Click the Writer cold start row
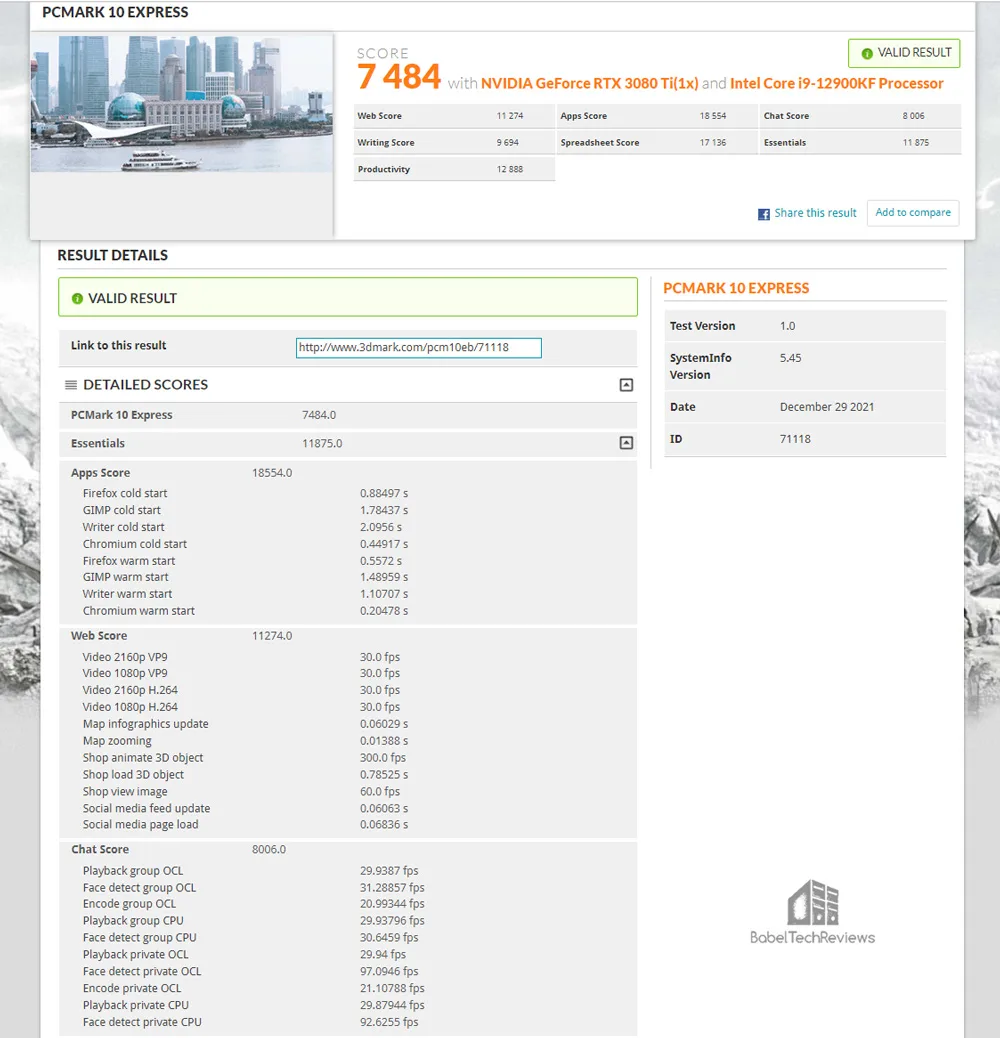 tap(348, 527)
